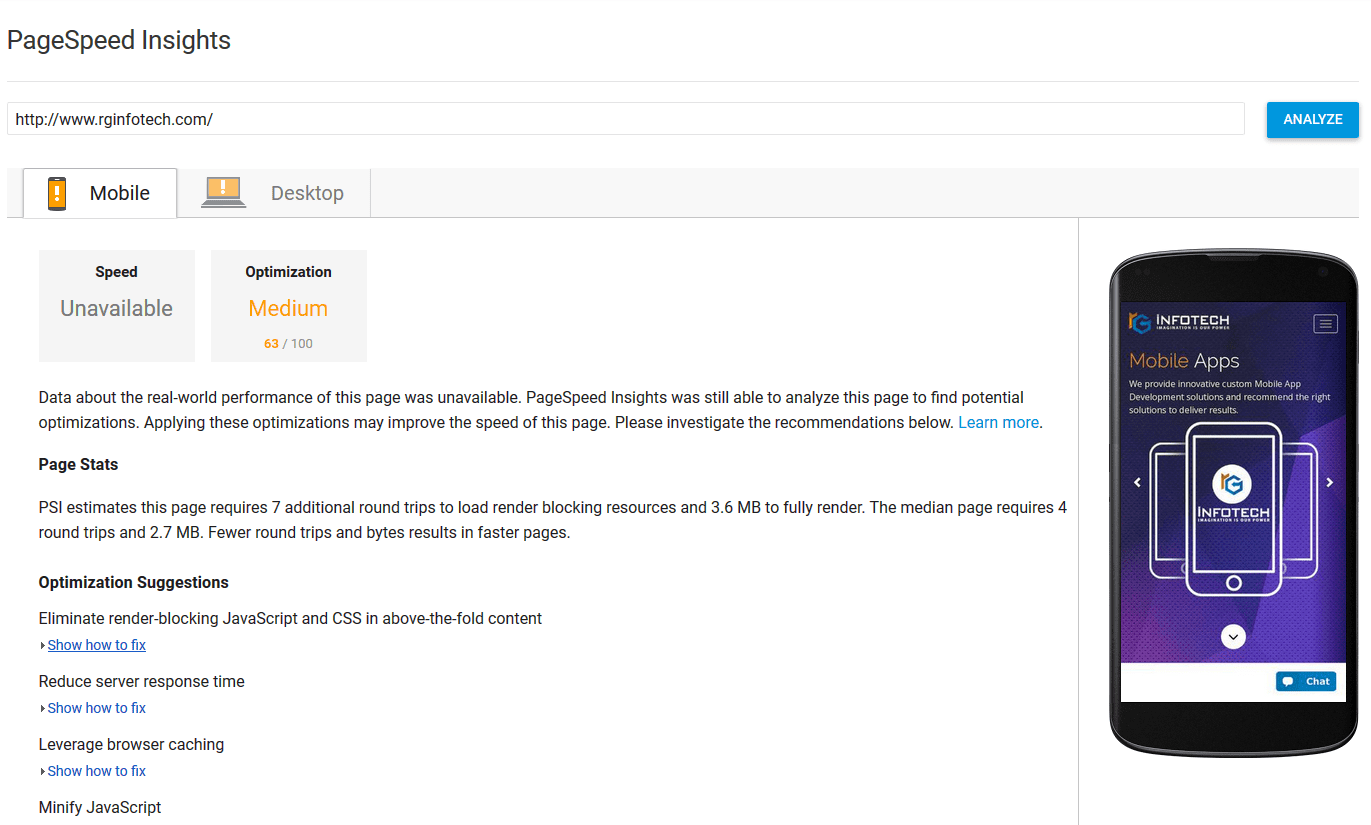
Task: Switch to the Desktop tab
Action: pyautogui.click(x=274, y=193)
